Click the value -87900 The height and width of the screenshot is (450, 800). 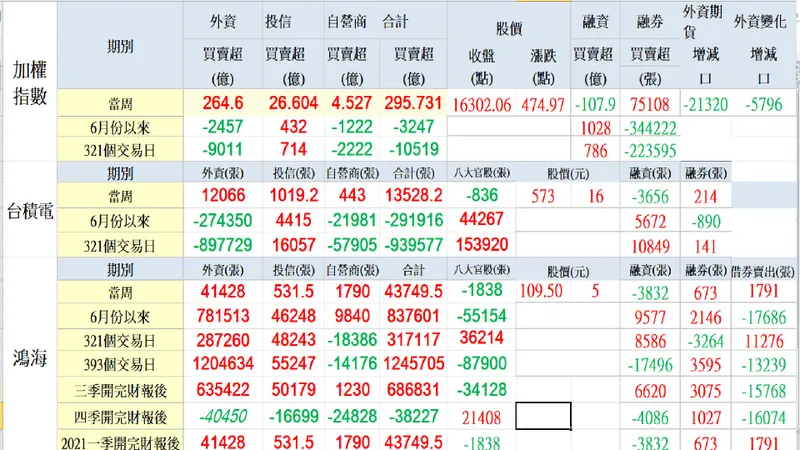tap(482, 364)
